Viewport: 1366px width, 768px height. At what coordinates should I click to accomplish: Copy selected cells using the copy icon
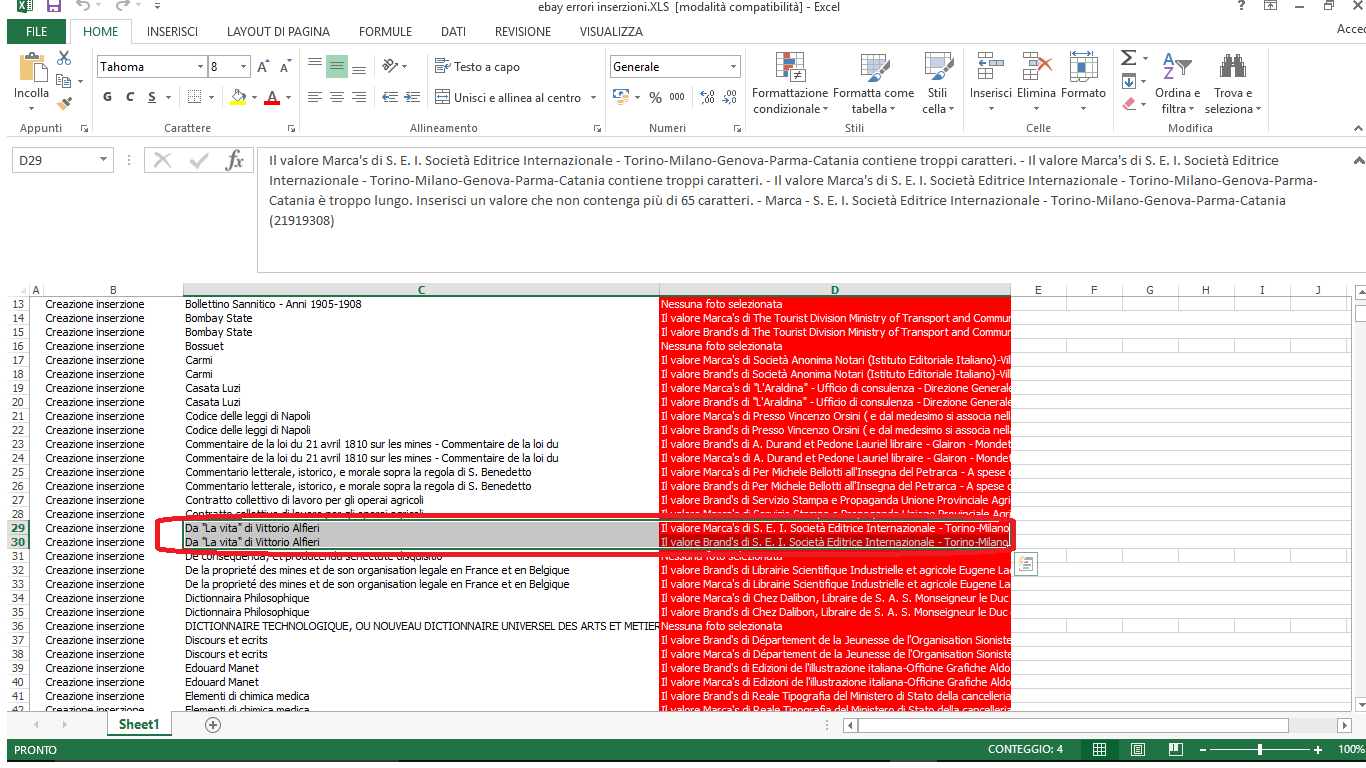64,81
